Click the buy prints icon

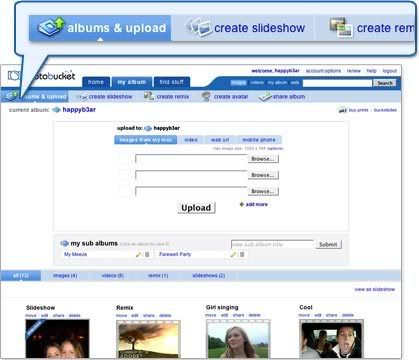[x=343, y=110]
